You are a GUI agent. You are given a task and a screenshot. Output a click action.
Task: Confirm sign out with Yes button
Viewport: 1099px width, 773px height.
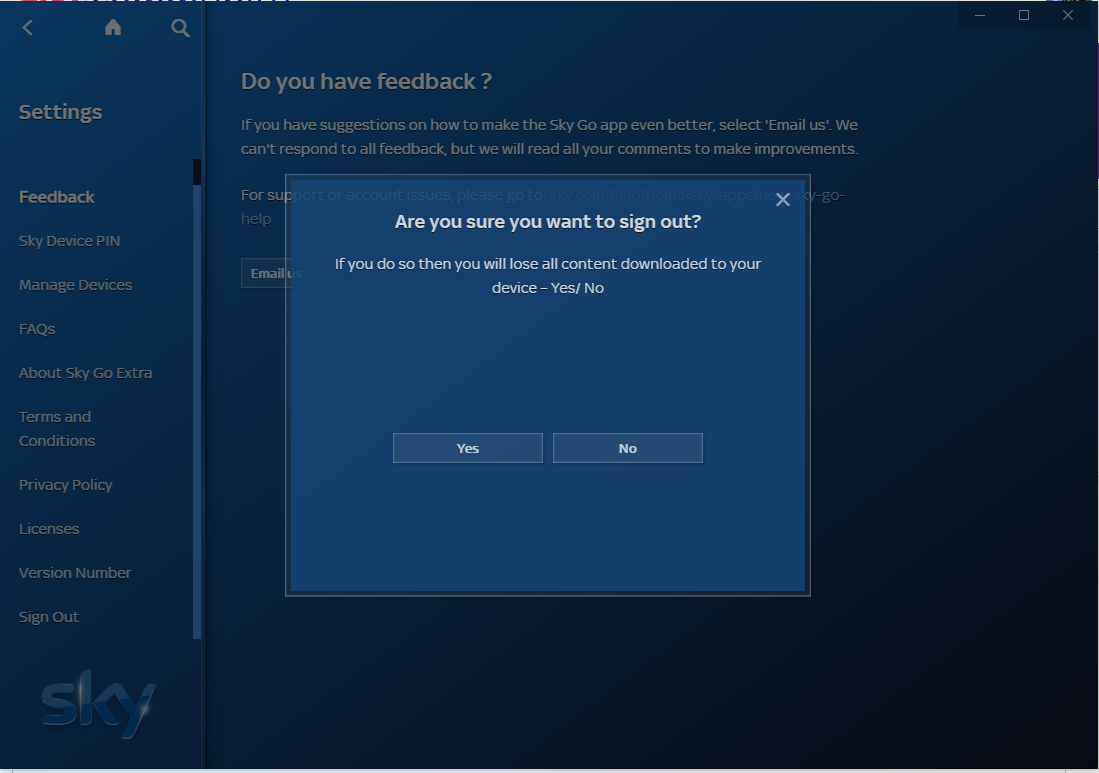pyautogui.click(x=468, y=448)
